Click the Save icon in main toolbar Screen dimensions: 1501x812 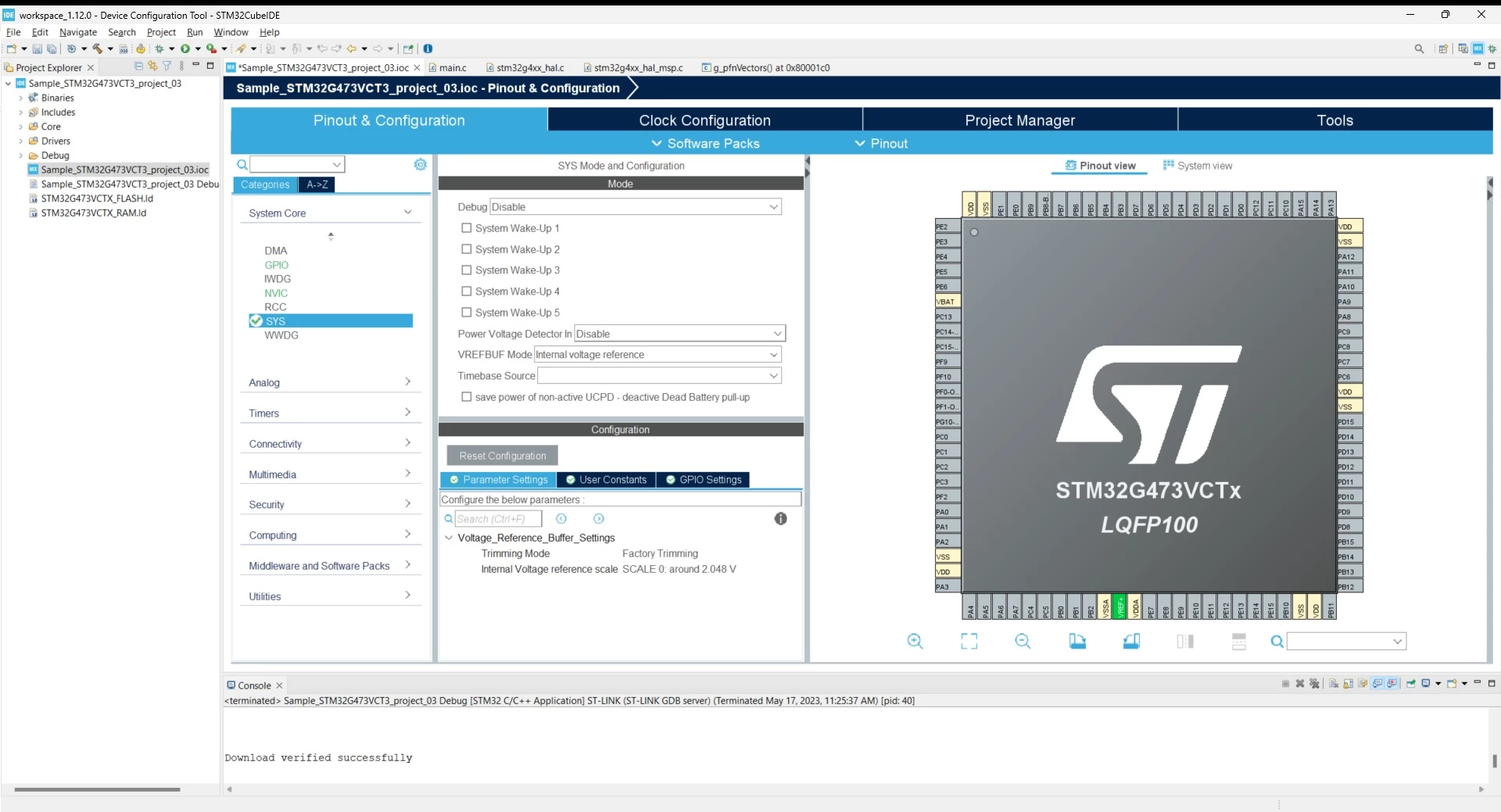(37, 48)
